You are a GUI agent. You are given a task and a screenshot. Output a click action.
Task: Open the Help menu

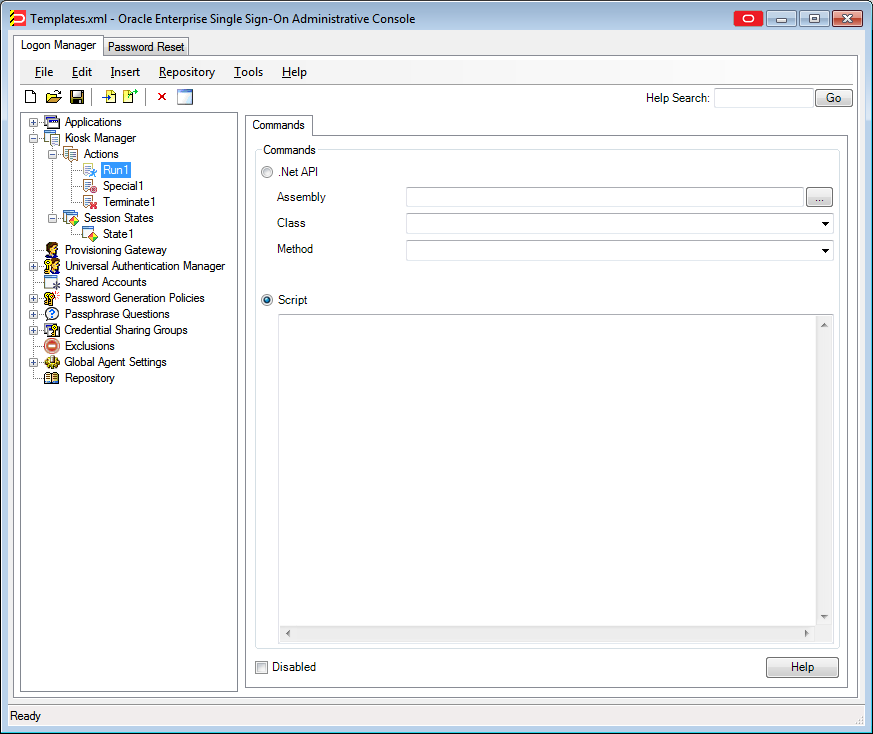click(x=294, y=72)
